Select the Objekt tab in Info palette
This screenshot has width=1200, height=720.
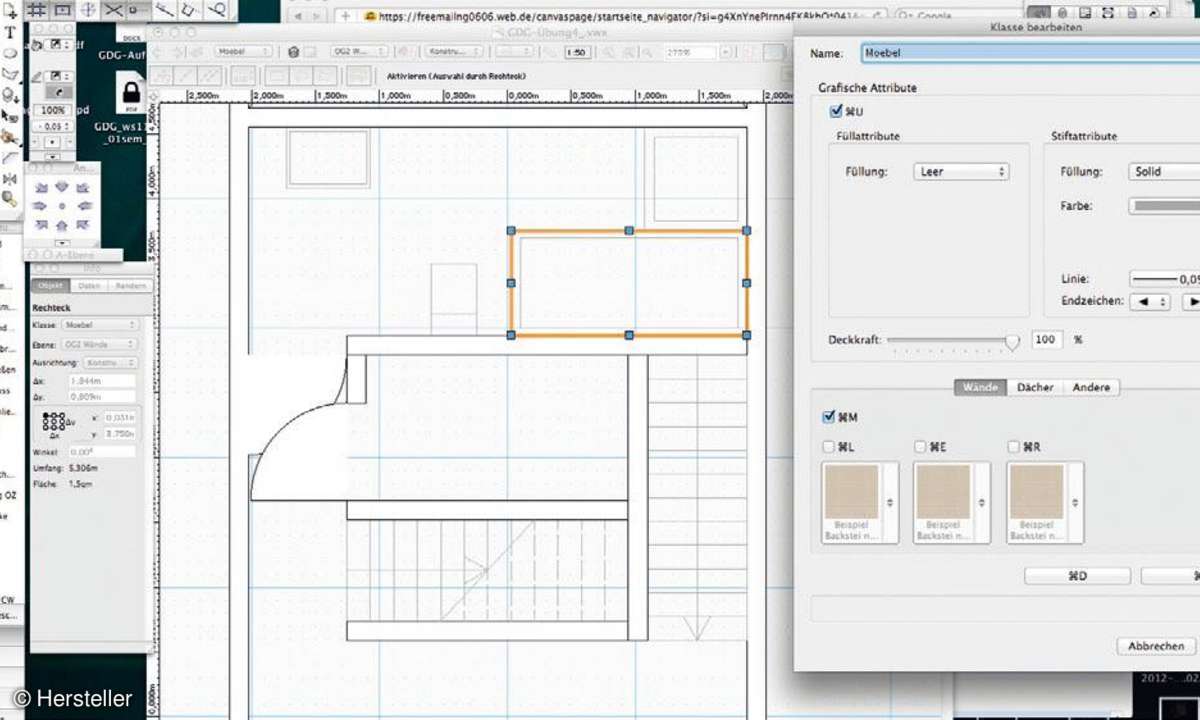50,287
